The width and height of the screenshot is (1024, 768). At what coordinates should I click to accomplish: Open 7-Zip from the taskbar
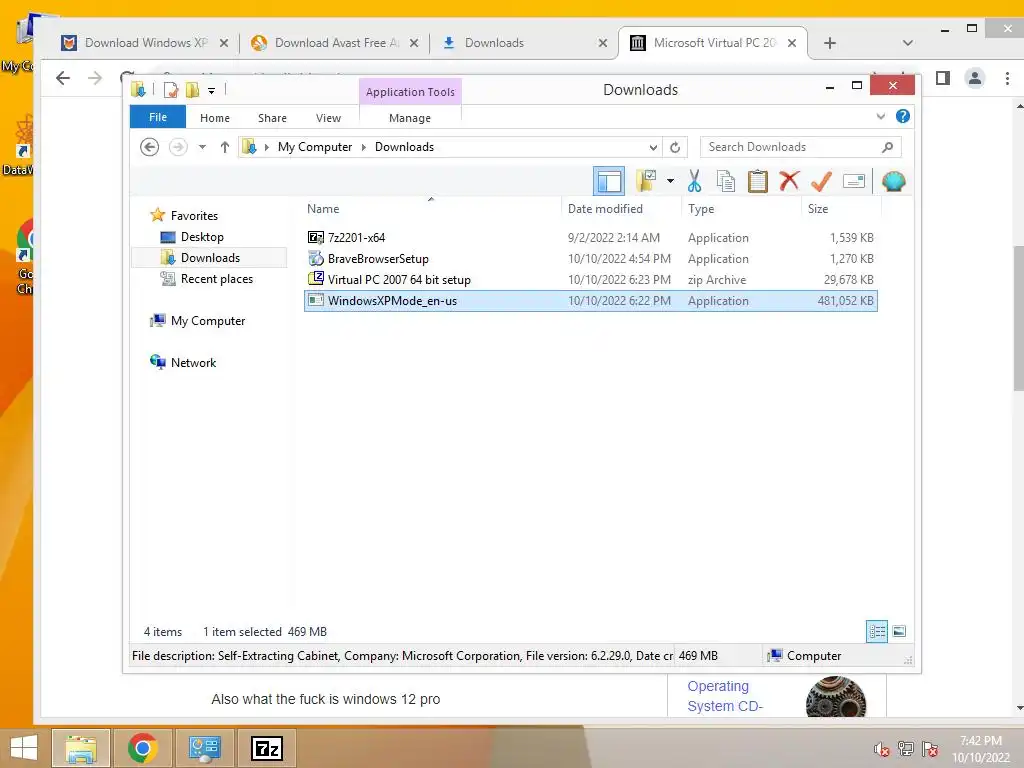pyautogui.click(x=267, y=748)
